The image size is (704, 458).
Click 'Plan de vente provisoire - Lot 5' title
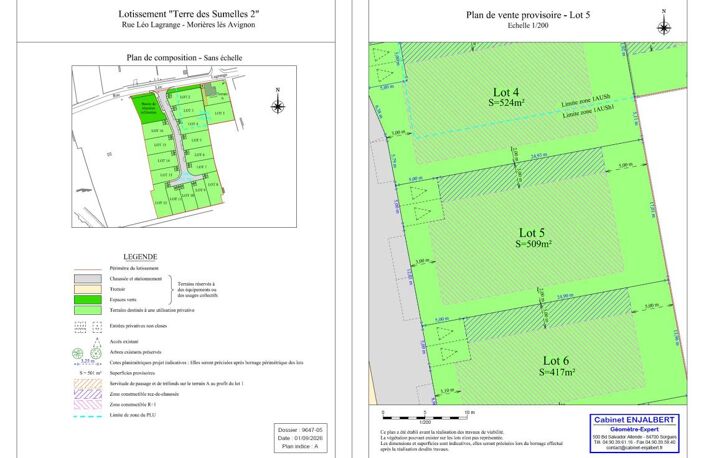pos(528,15)
